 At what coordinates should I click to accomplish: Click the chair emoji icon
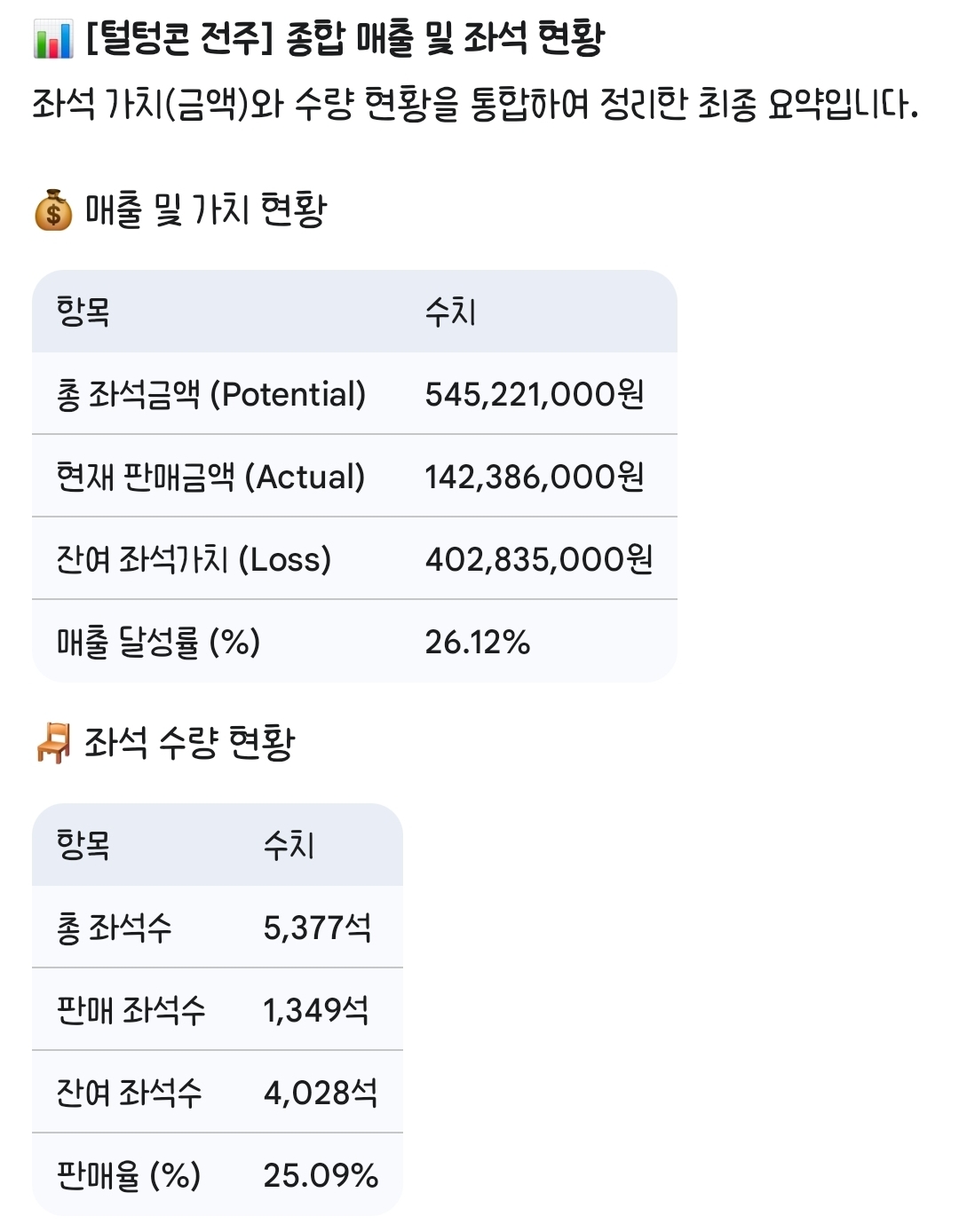click(x=53, y=743)
